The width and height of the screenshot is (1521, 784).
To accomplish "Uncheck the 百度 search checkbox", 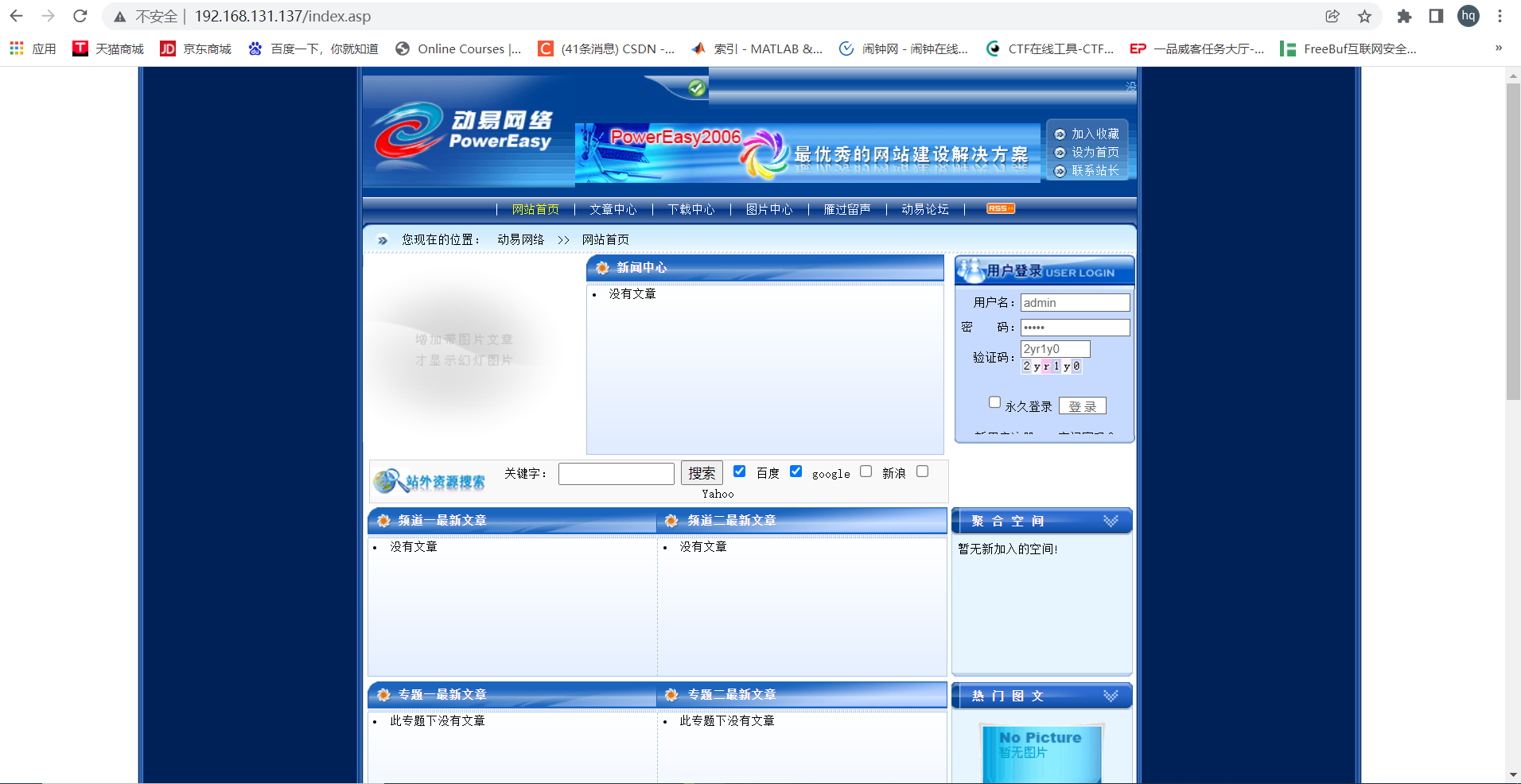I will [x=740, y=471].
